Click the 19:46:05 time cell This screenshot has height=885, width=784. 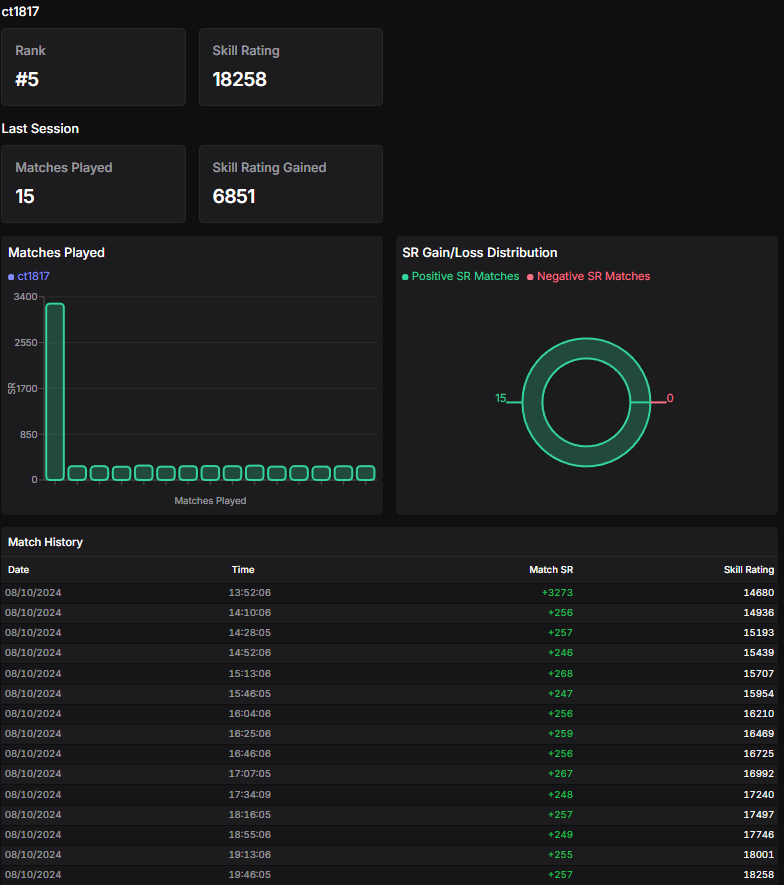click(249, 875)
